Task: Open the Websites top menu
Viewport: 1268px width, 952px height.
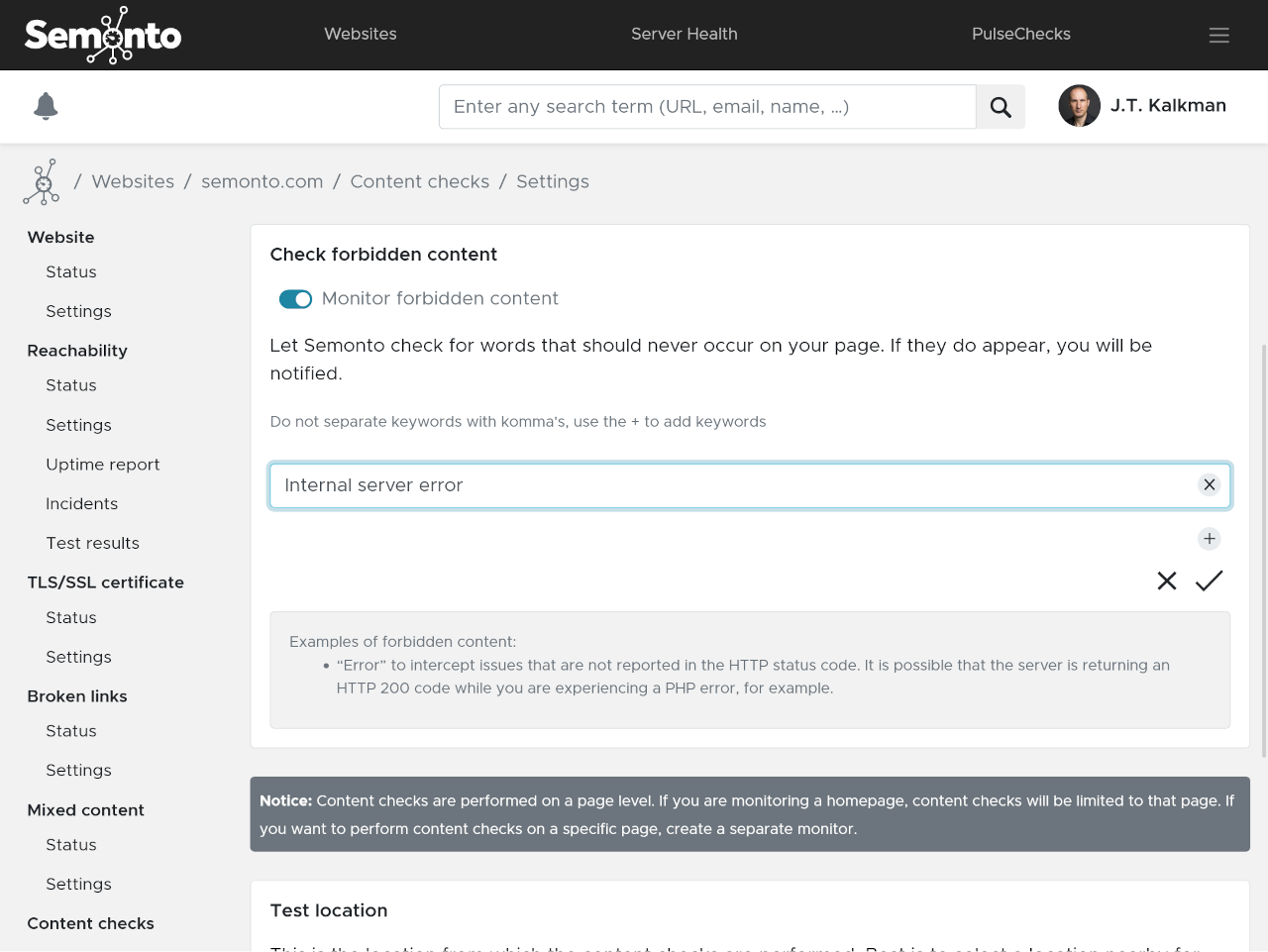Action: [361, 34]
